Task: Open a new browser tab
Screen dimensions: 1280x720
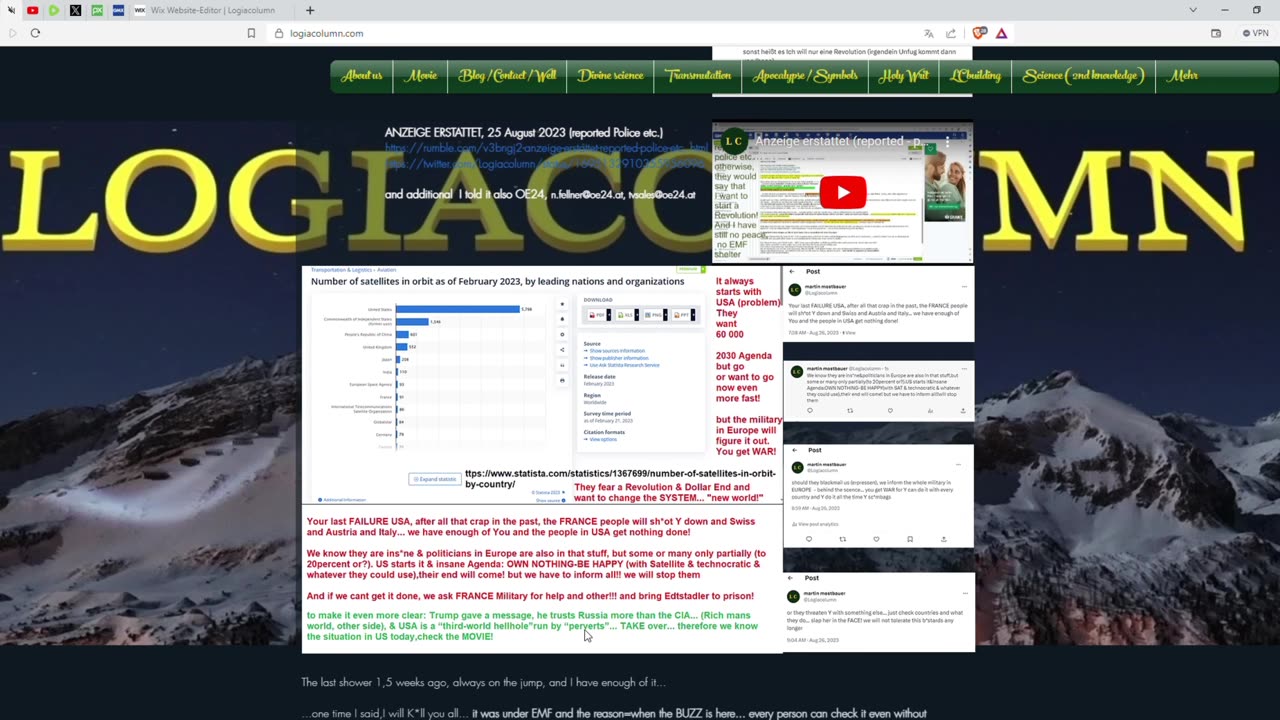Action: pyautogui.click(x=310, y=10)
